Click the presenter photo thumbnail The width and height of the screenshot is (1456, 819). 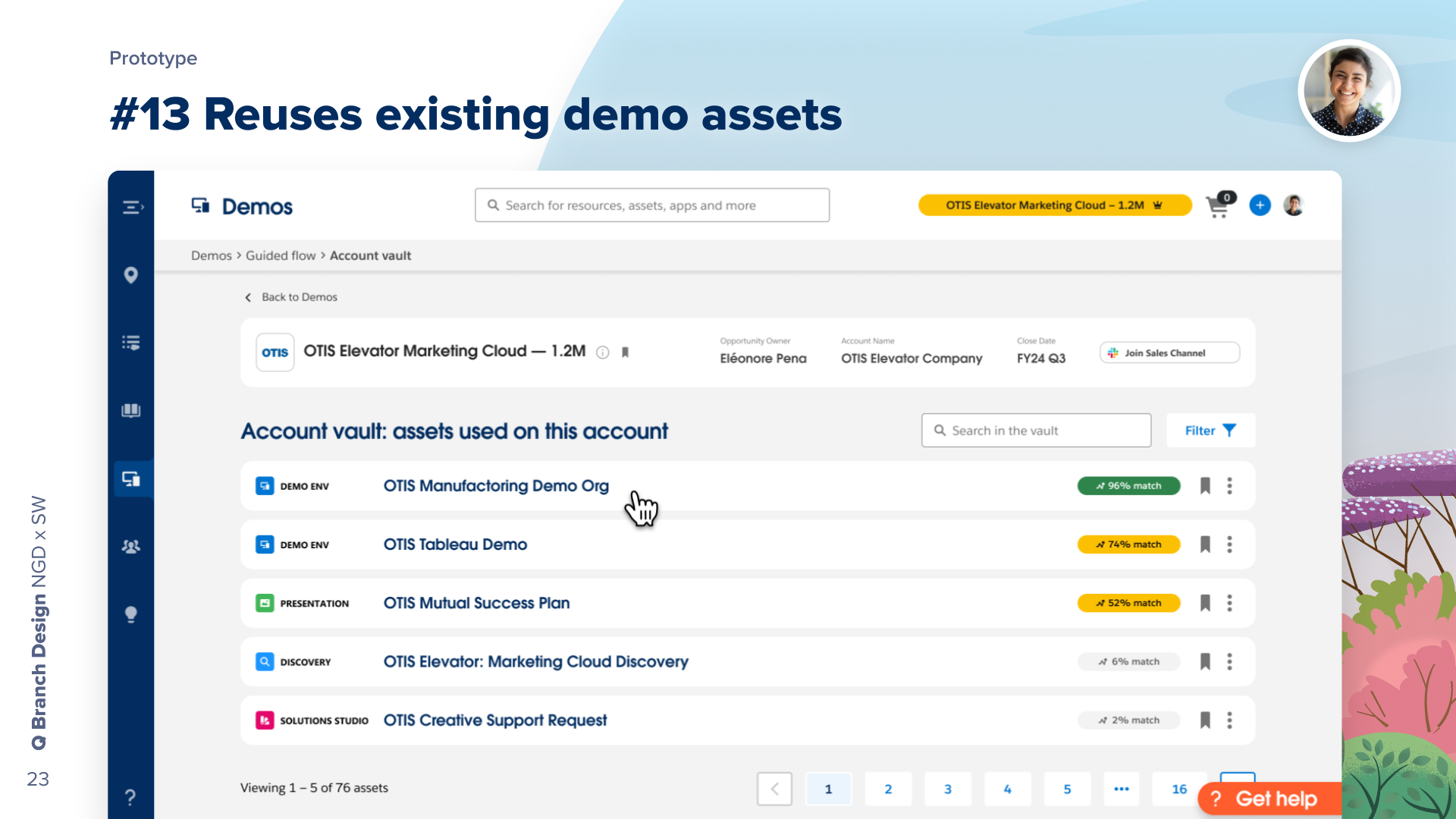[1349, 91]
